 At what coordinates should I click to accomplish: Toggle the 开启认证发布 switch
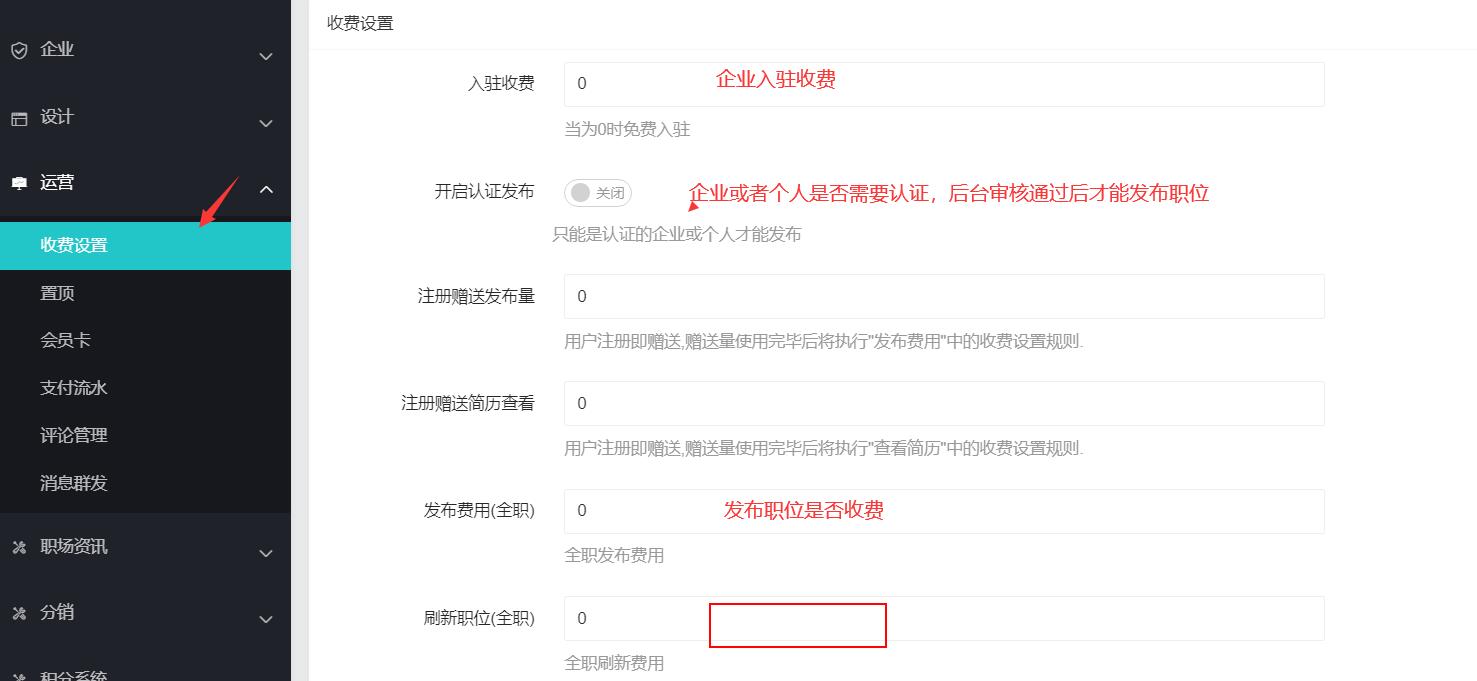point(598,193)
